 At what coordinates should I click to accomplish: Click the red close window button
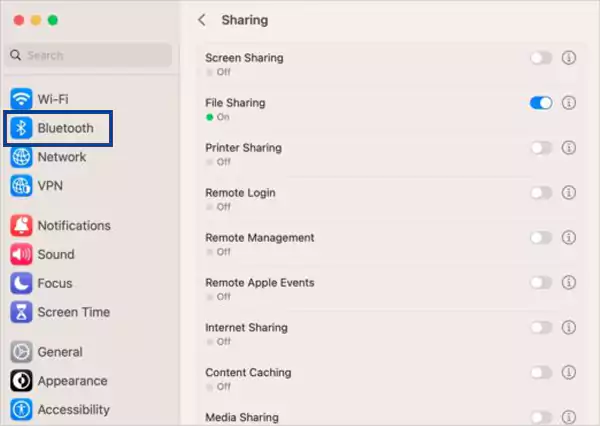(x=19, y=20)
